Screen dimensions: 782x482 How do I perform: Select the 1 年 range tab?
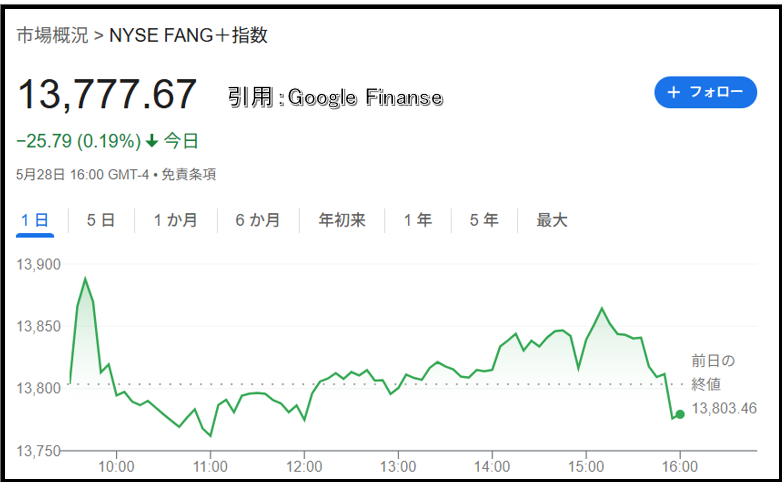tap(418, 220)
